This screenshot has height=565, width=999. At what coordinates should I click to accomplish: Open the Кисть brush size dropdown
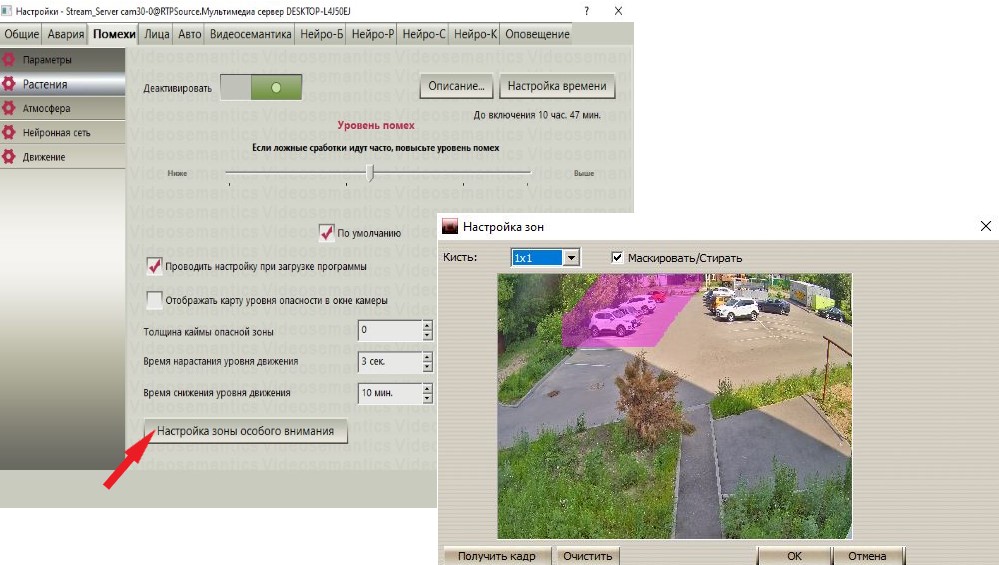[571, 257]
